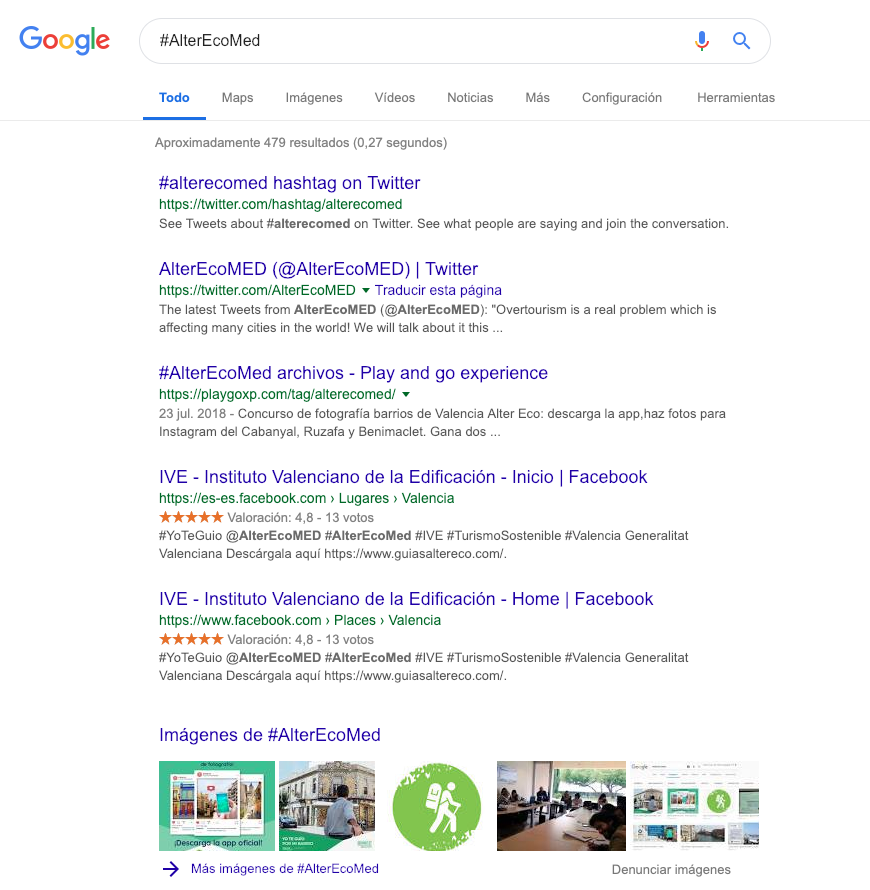Click Traducir esta página link

438,291
